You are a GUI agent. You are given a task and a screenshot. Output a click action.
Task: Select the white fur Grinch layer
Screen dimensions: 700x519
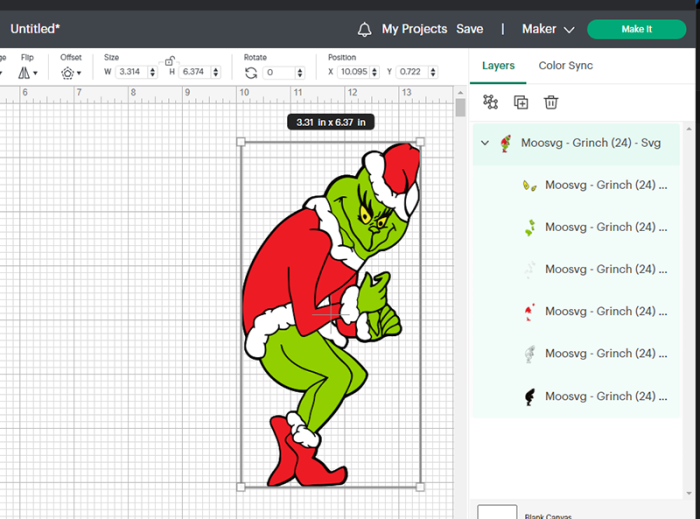576,270
